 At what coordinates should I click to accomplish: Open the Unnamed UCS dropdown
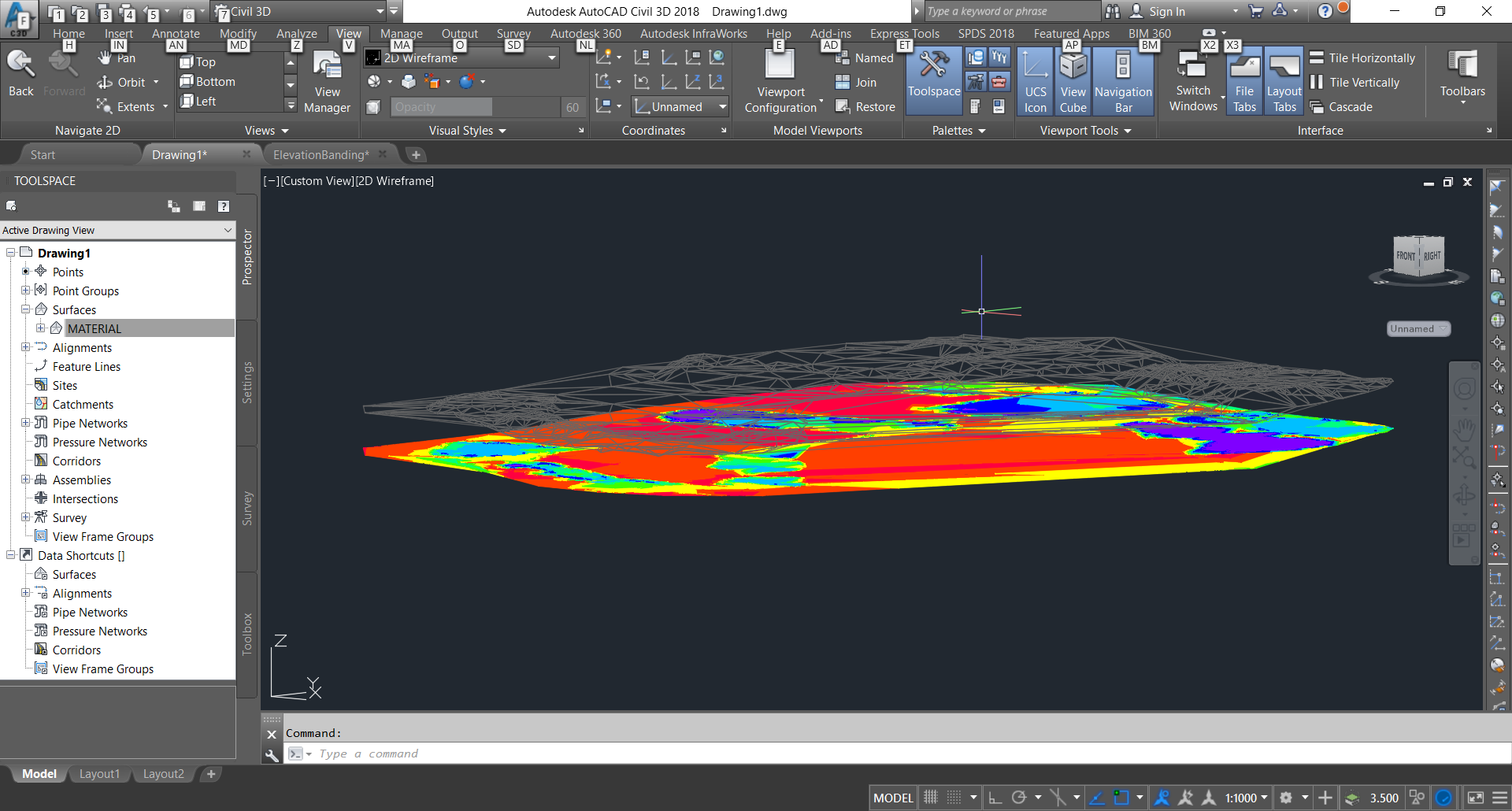[x=723, y=106]
